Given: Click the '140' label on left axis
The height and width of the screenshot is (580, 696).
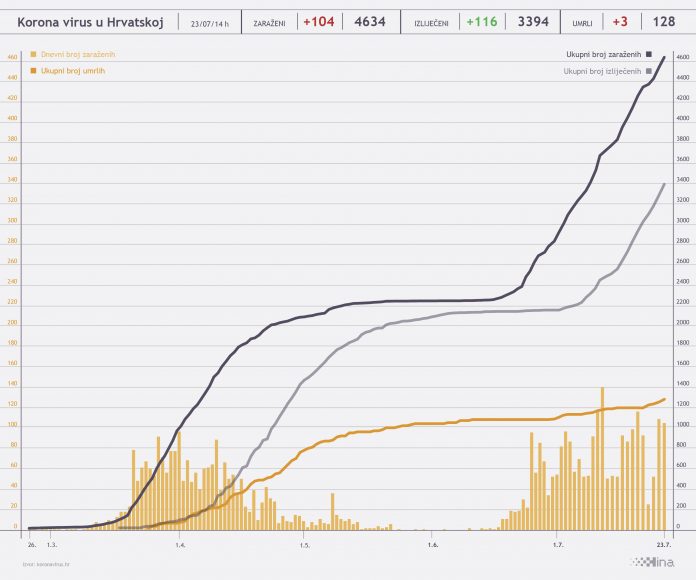Looking at the screenshot, I should pos(12,383).
